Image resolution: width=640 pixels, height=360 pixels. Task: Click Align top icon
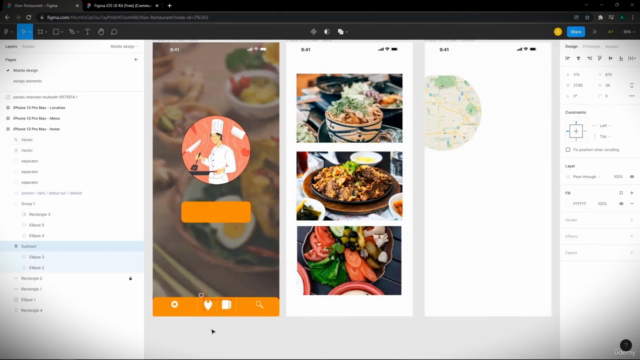[x=600, y=58]
